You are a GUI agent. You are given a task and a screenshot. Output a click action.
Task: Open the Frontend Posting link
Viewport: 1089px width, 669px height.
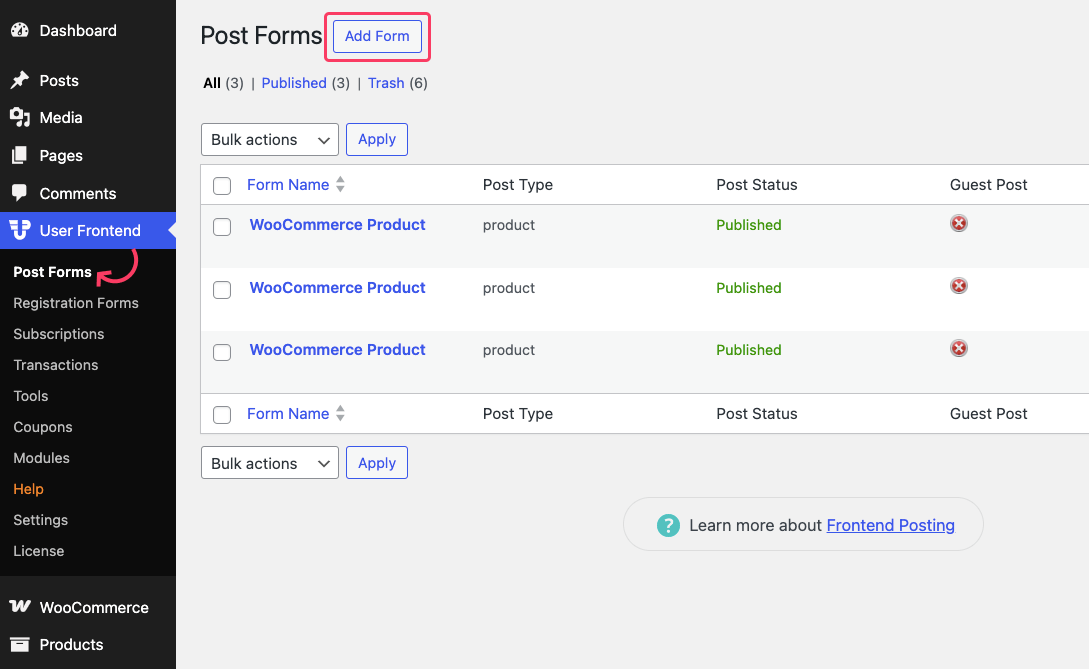pos(890,525)
